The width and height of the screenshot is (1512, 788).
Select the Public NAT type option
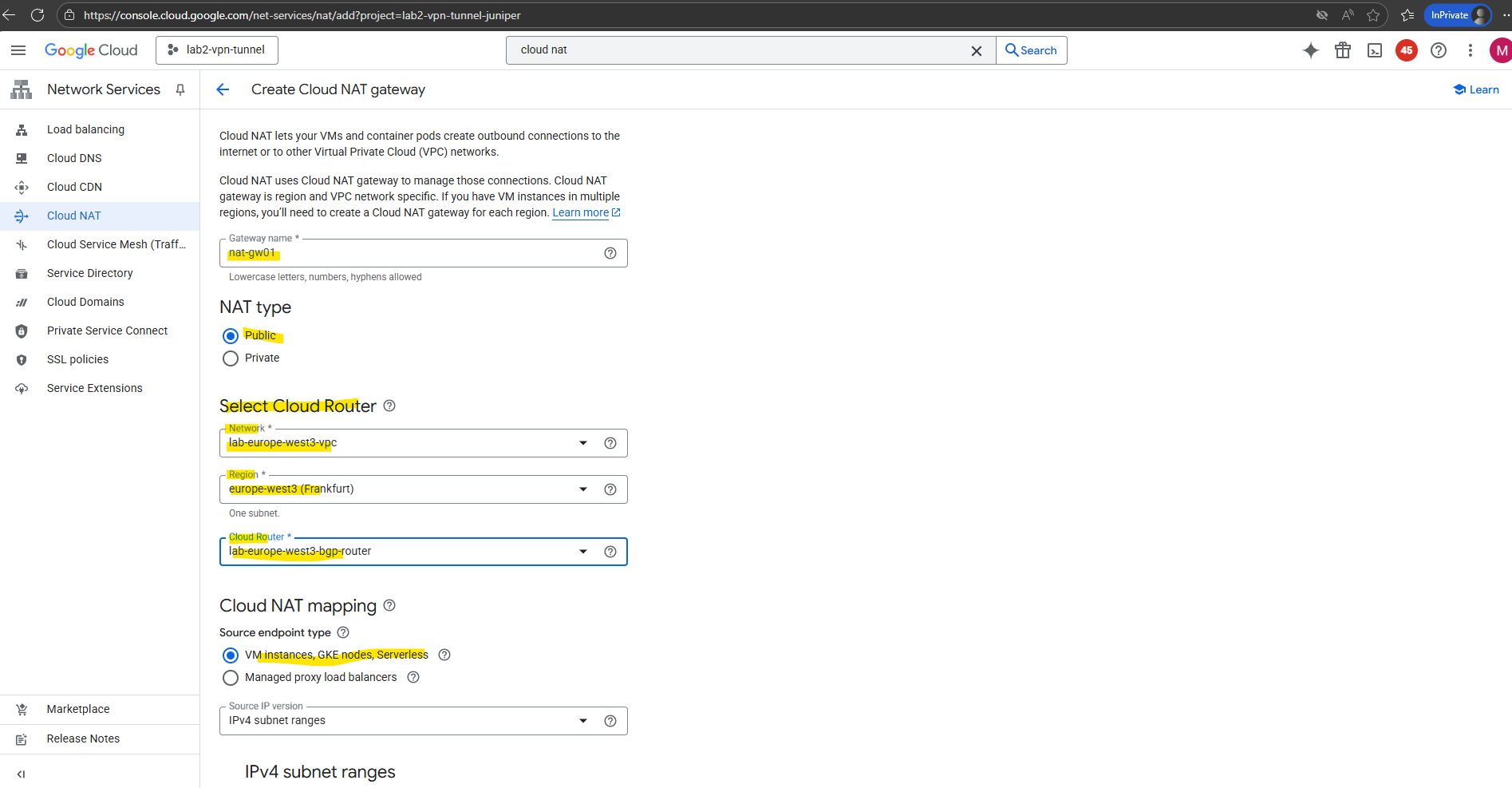click(231, 336)
